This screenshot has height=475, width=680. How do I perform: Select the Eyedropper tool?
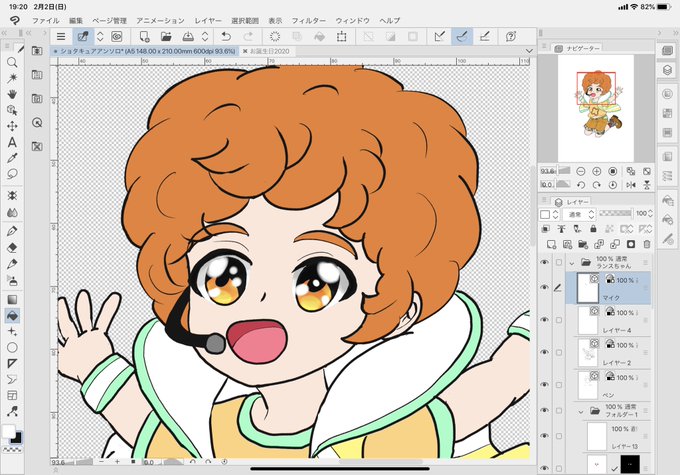[x=12, y=158]
